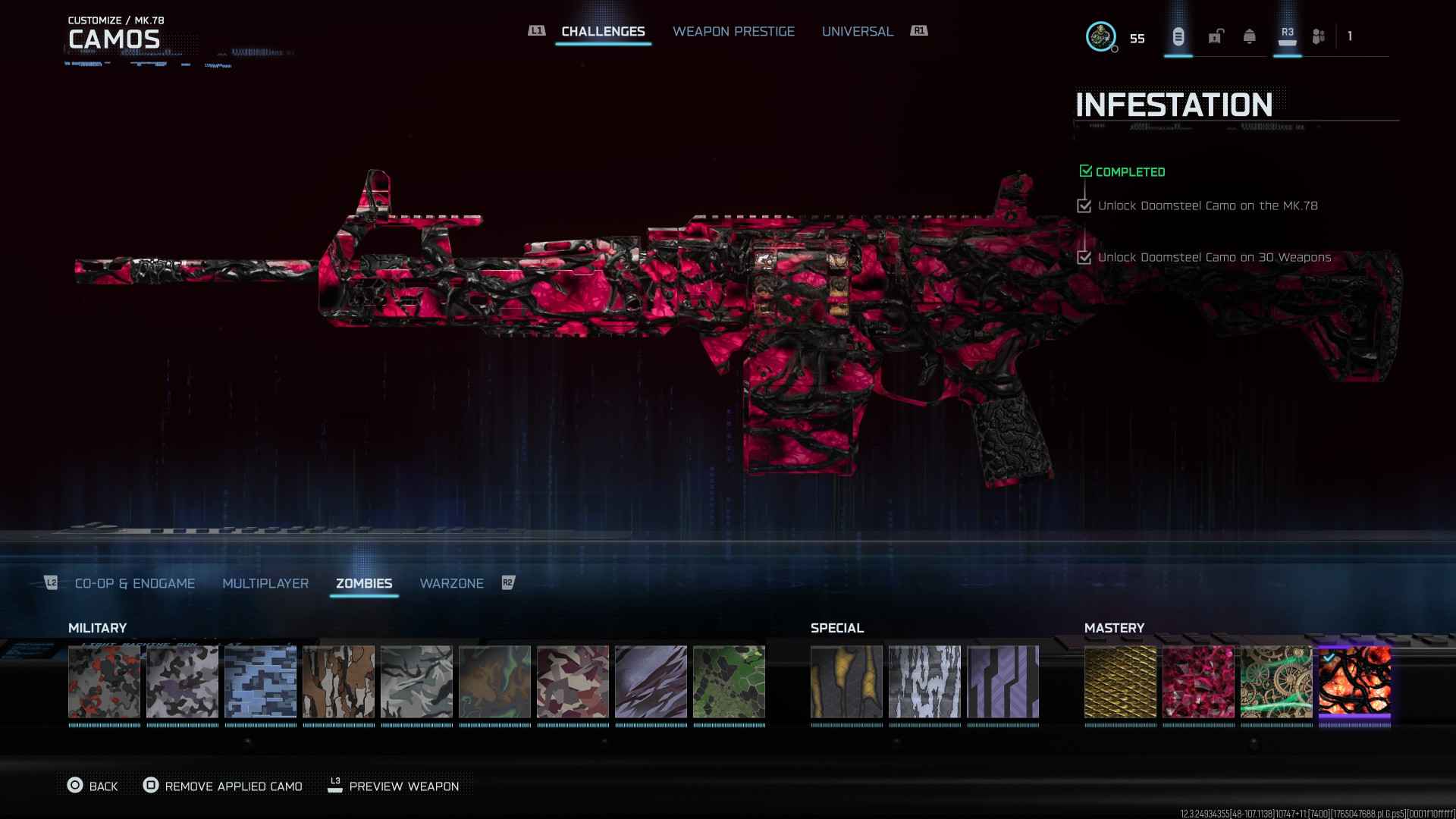This screenshot has height=819, width=1456.
Task: Open the notifications bell icon
Action: coord(1249,36)
